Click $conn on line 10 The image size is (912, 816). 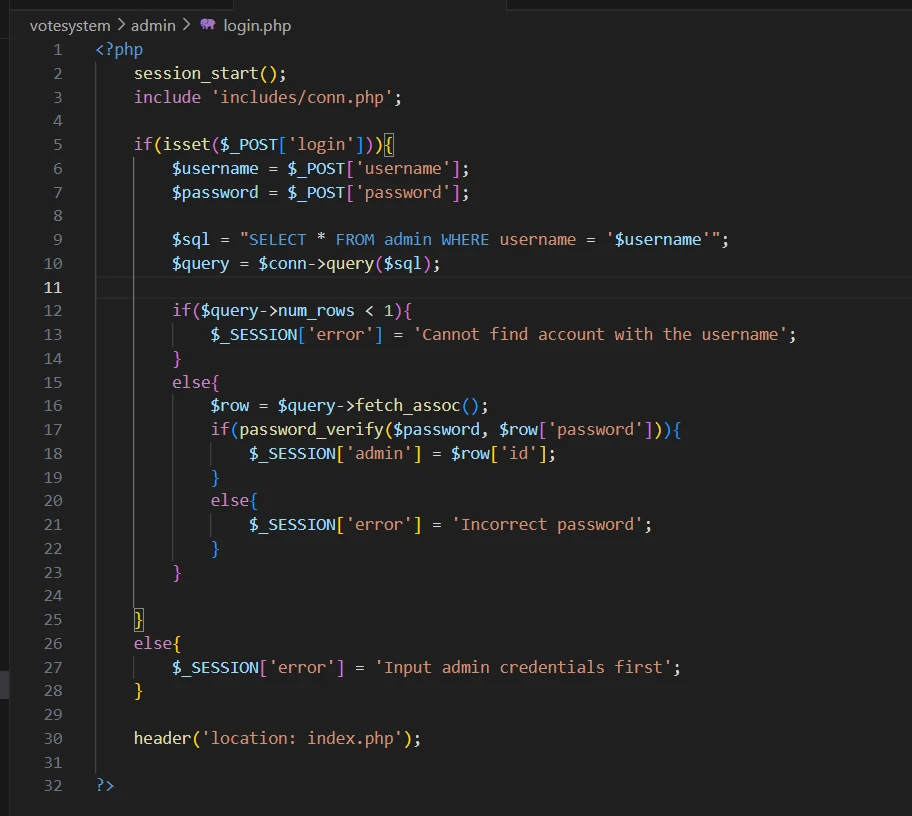click(282, 263)
